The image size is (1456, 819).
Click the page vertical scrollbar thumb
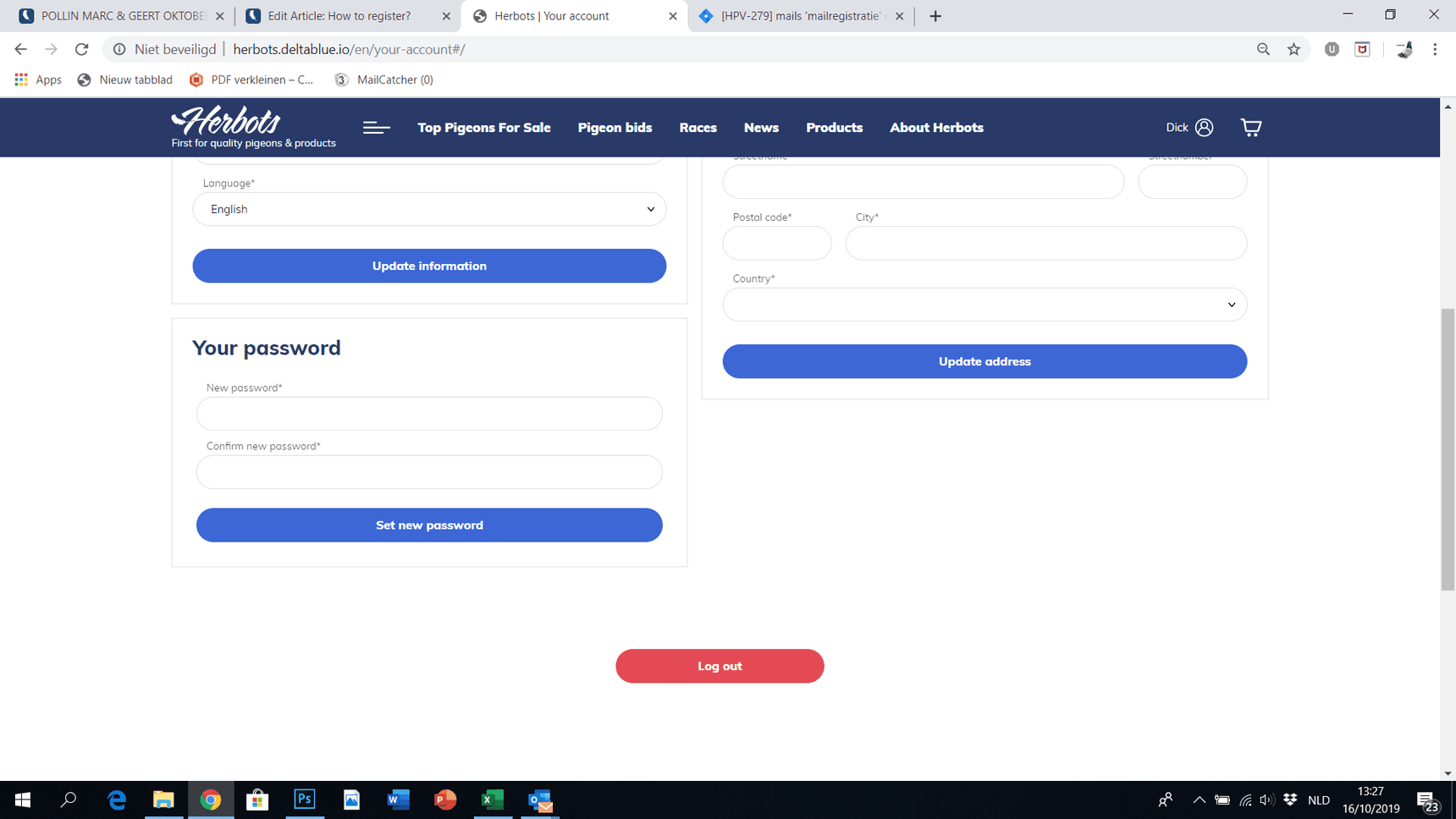tap(1448, 448)
